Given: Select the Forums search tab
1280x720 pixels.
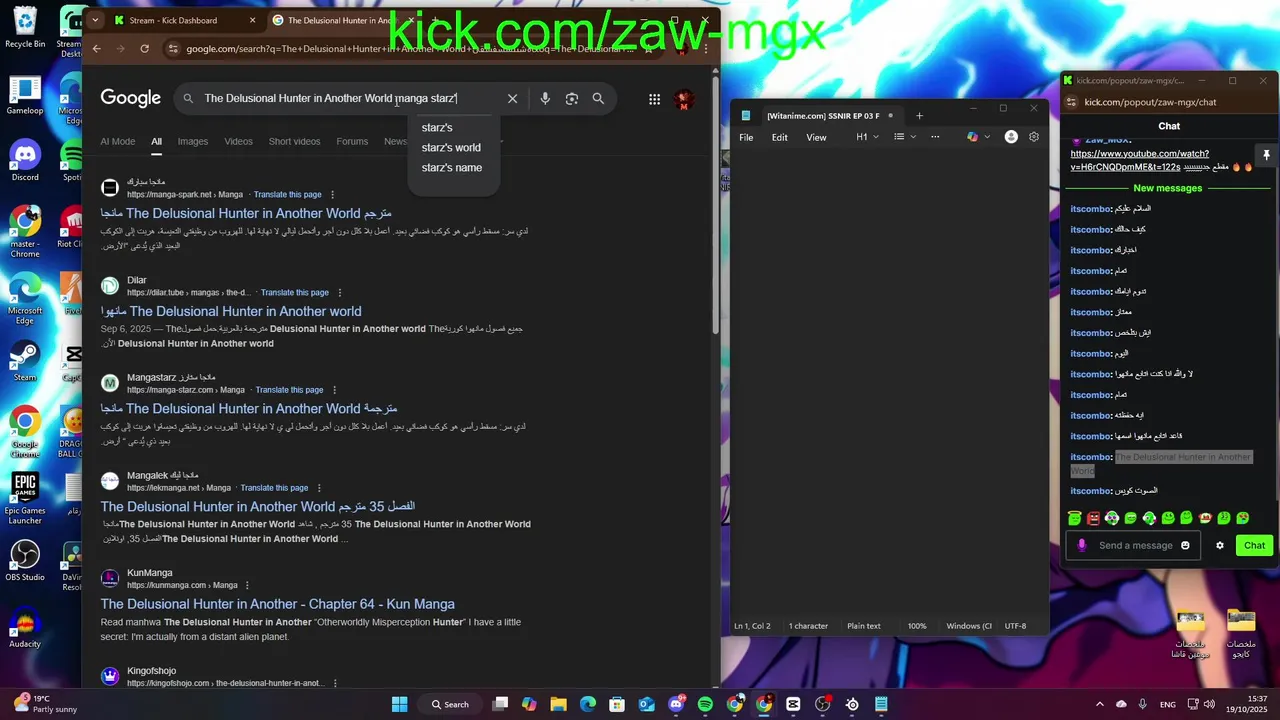Looking at the screenshot, I should point(352,141).
